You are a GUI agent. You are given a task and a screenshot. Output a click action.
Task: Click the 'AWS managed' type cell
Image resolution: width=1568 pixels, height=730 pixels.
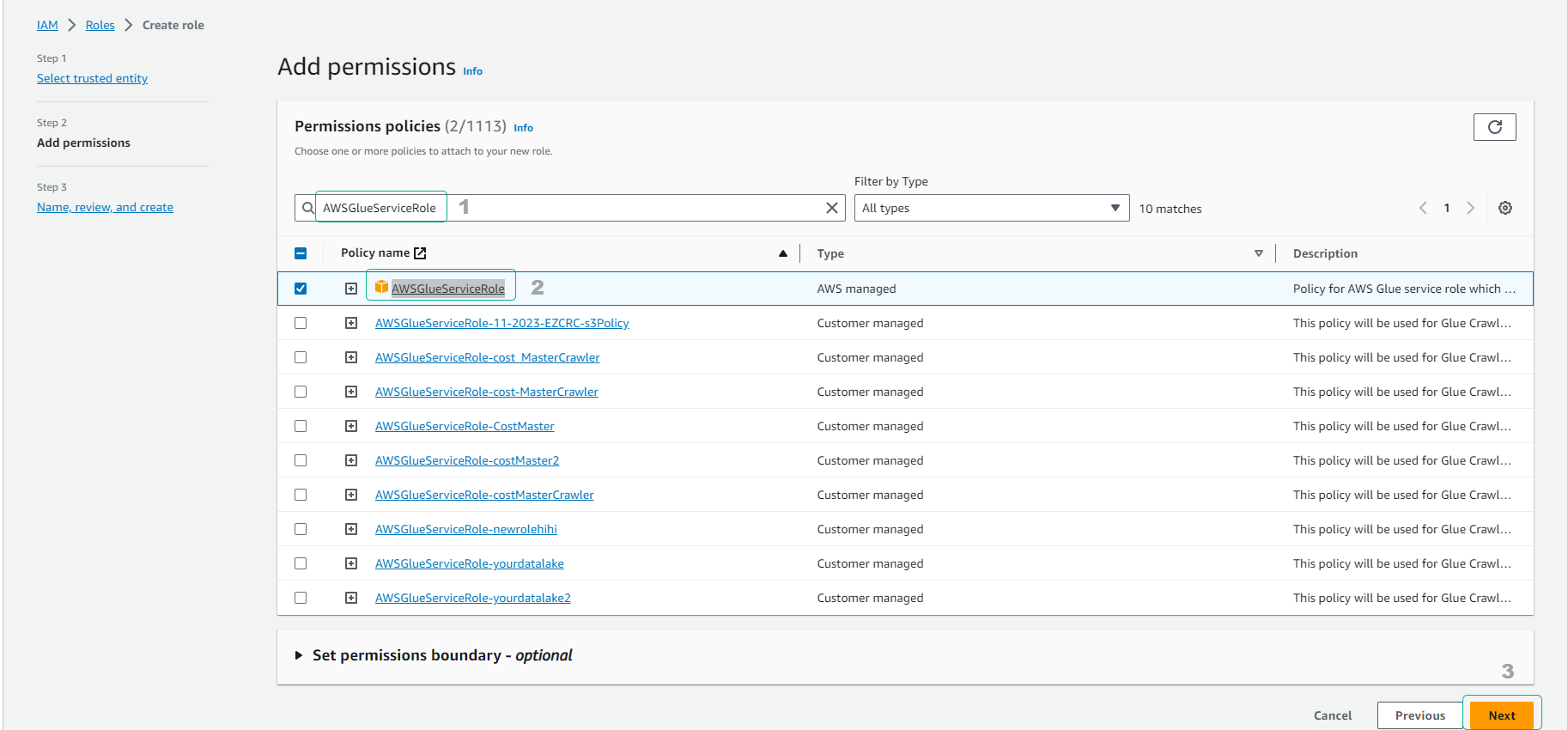(x=856, y=289)
